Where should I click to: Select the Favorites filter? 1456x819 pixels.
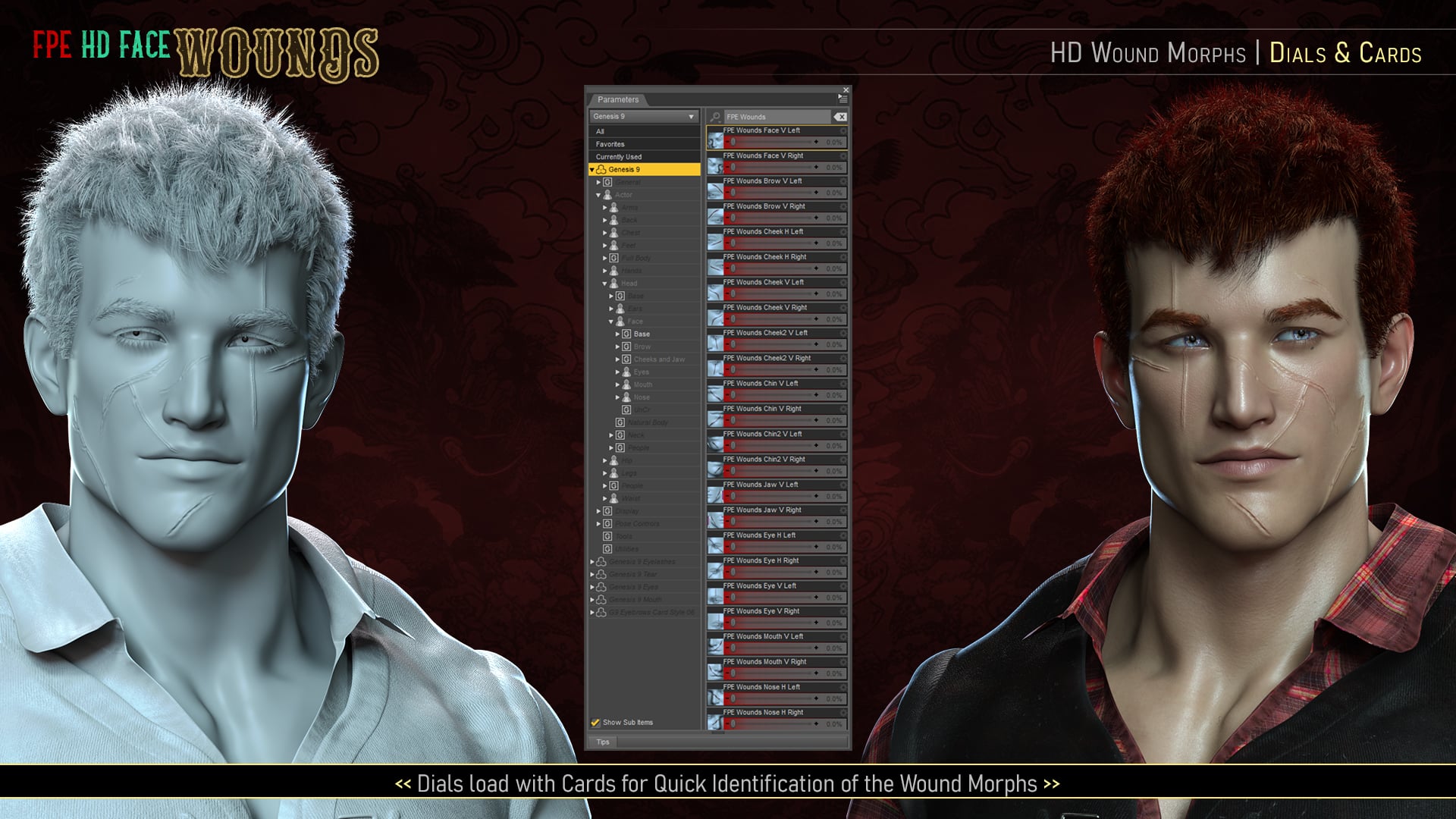[x=610, y=144]
